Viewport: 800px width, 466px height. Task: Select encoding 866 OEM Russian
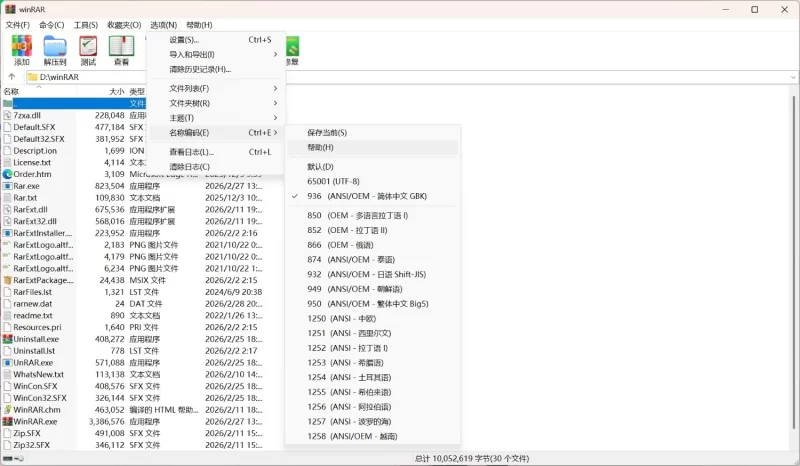[x=373, y=245]
